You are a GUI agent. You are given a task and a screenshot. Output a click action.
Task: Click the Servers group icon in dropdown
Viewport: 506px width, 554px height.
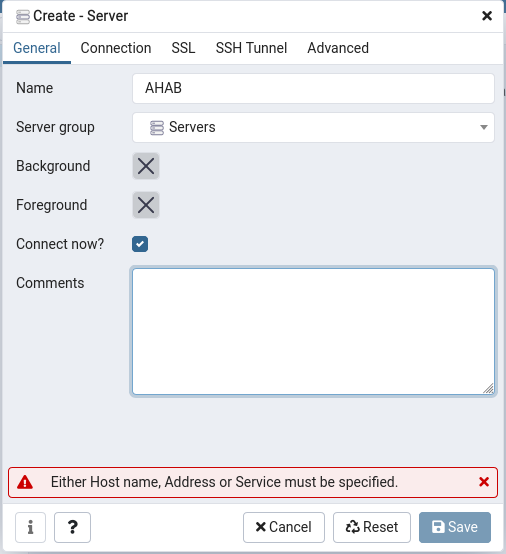click(x=157, y=128)
